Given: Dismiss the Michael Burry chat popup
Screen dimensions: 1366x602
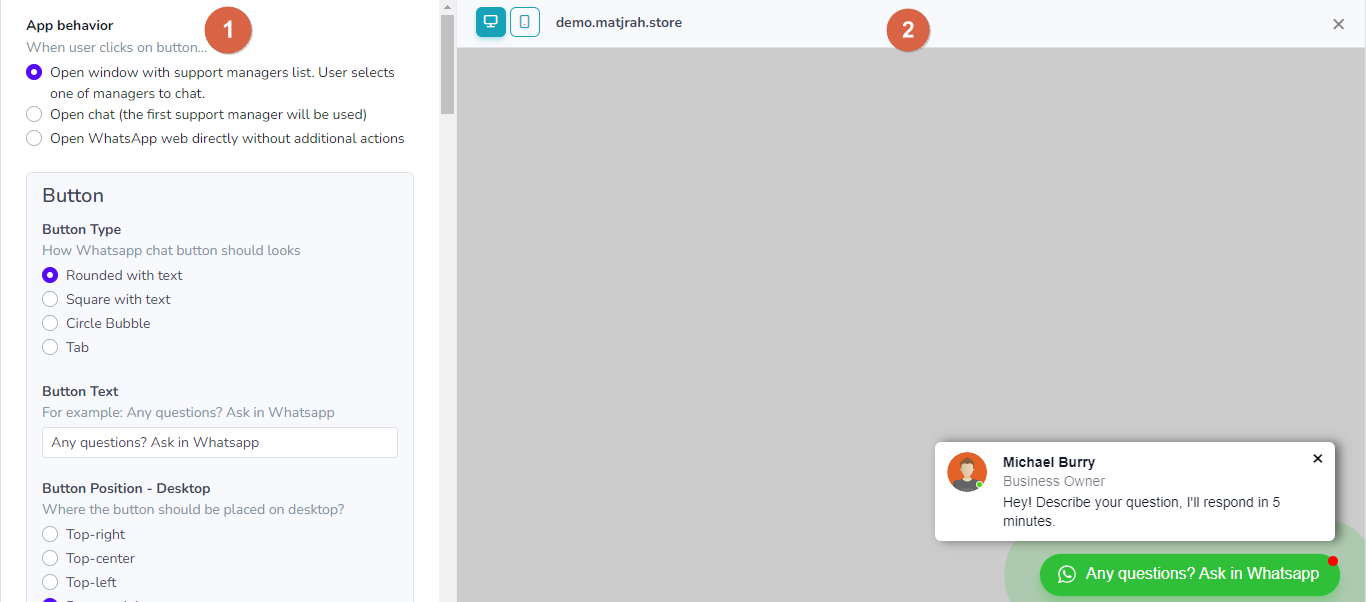Looking at the screenshot, I should pos(1317,458).
